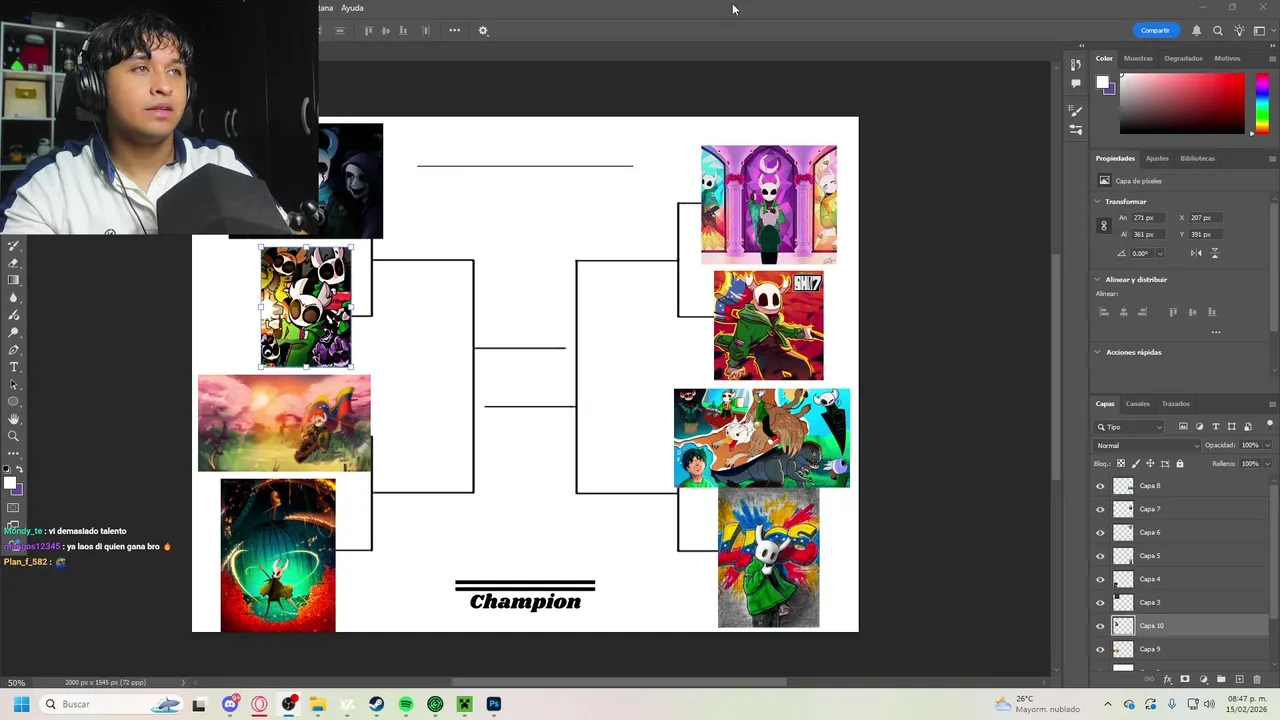Hide layer Capa 3 with eye icon
Screen dimensions: 1280x720
click(1100, 603)
